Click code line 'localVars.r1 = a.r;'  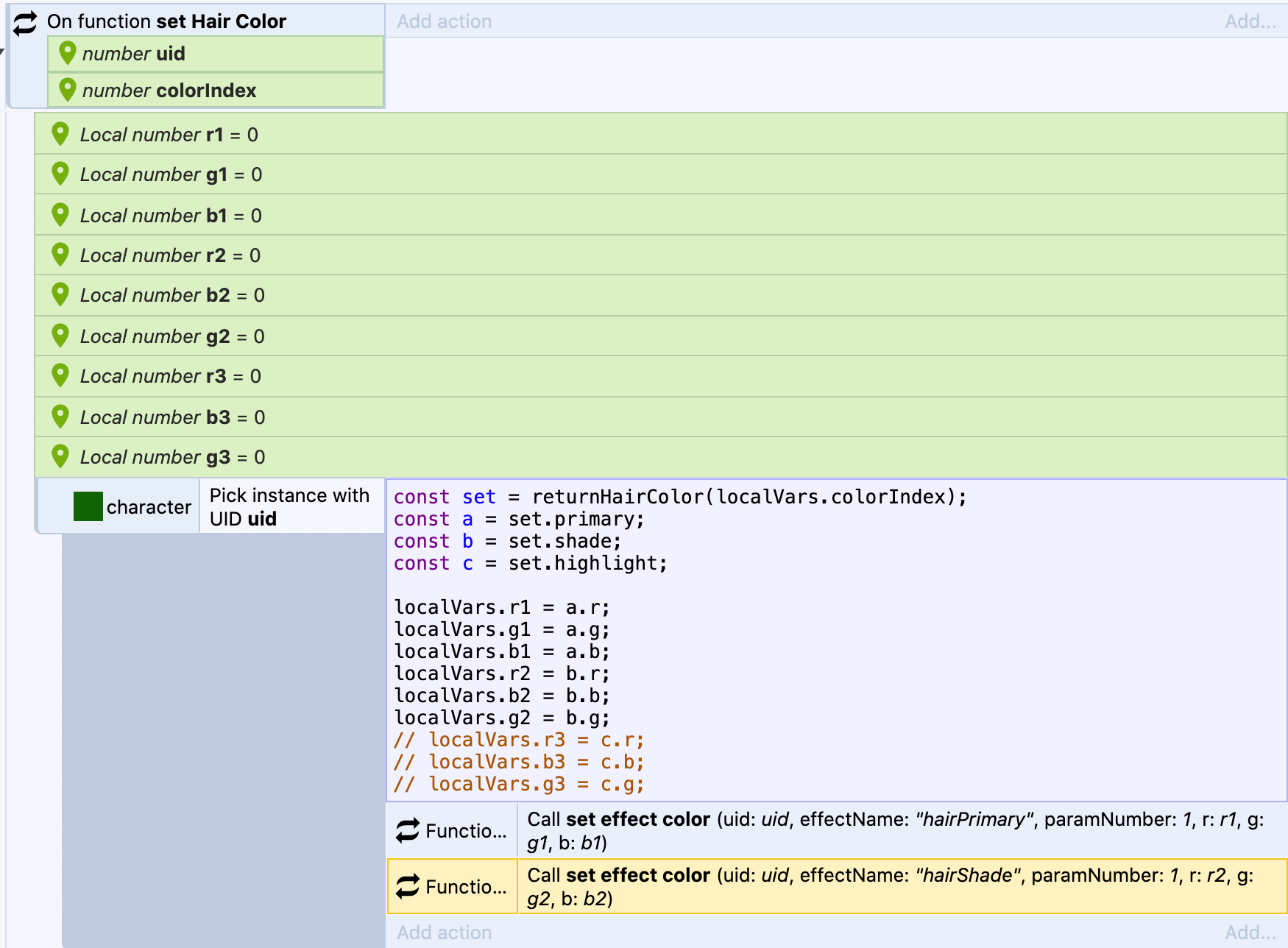click(x=502, y=607)
